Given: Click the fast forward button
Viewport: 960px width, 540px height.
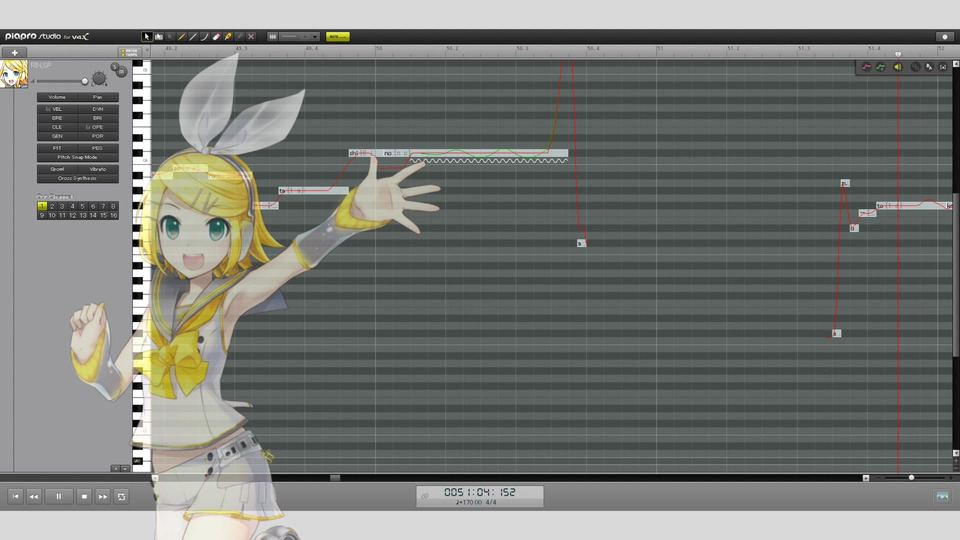Looking at the screenshot, I should click(x=103, y=497).
